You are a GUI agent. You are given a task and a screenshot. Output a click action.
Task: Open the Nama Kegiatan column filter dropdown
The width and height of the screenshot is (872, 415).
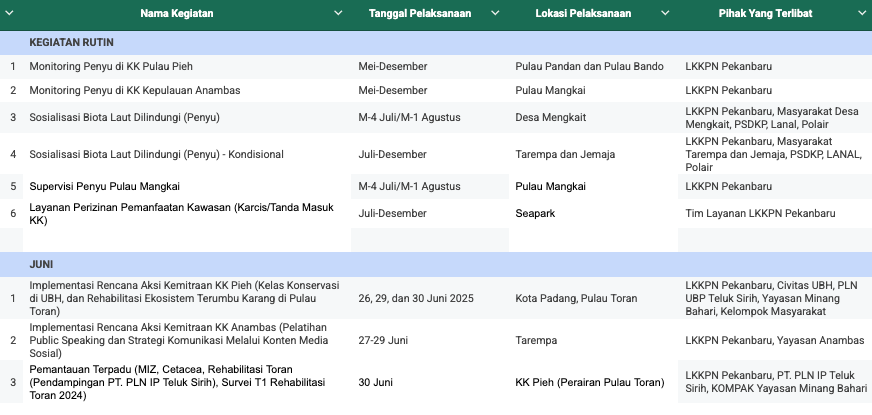pyautogui.click(x=338, y=13)
